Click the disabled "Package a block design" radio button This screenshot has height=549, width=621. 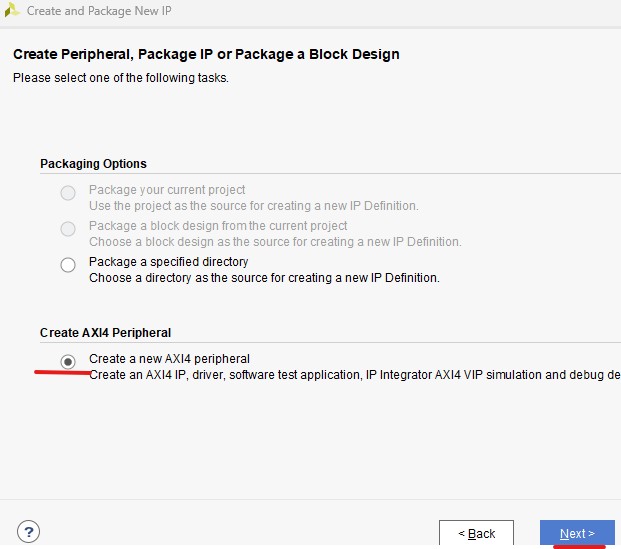pos(68,229)
